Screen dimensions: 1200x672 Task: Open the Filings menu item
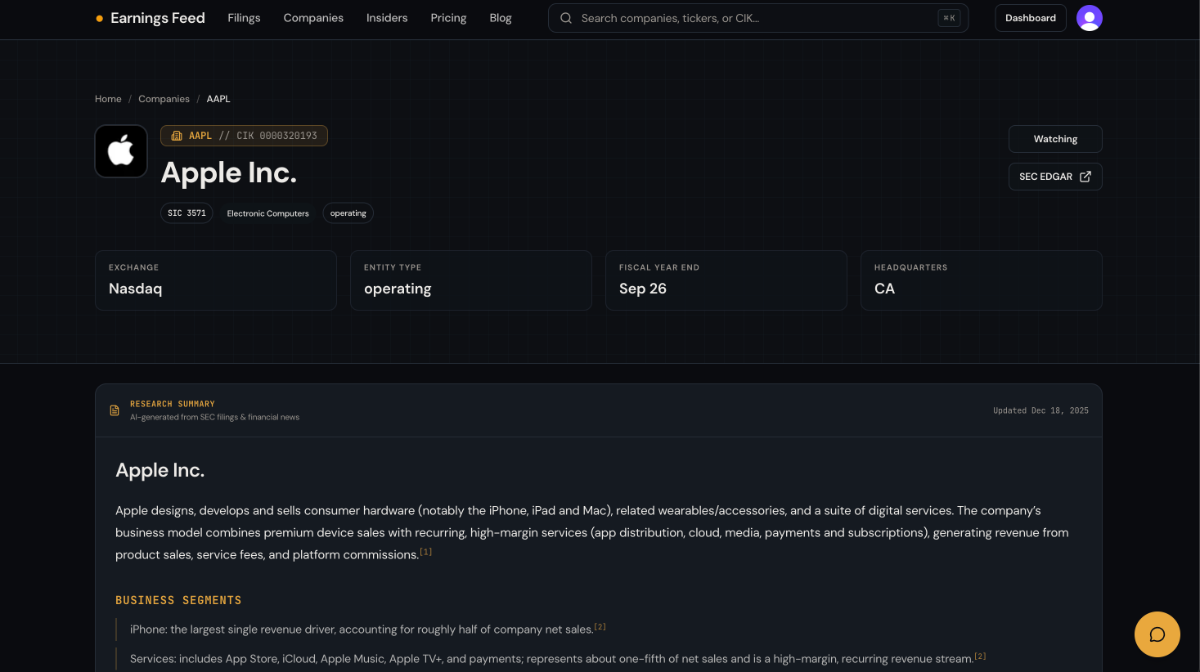click(x=244, y=18)
